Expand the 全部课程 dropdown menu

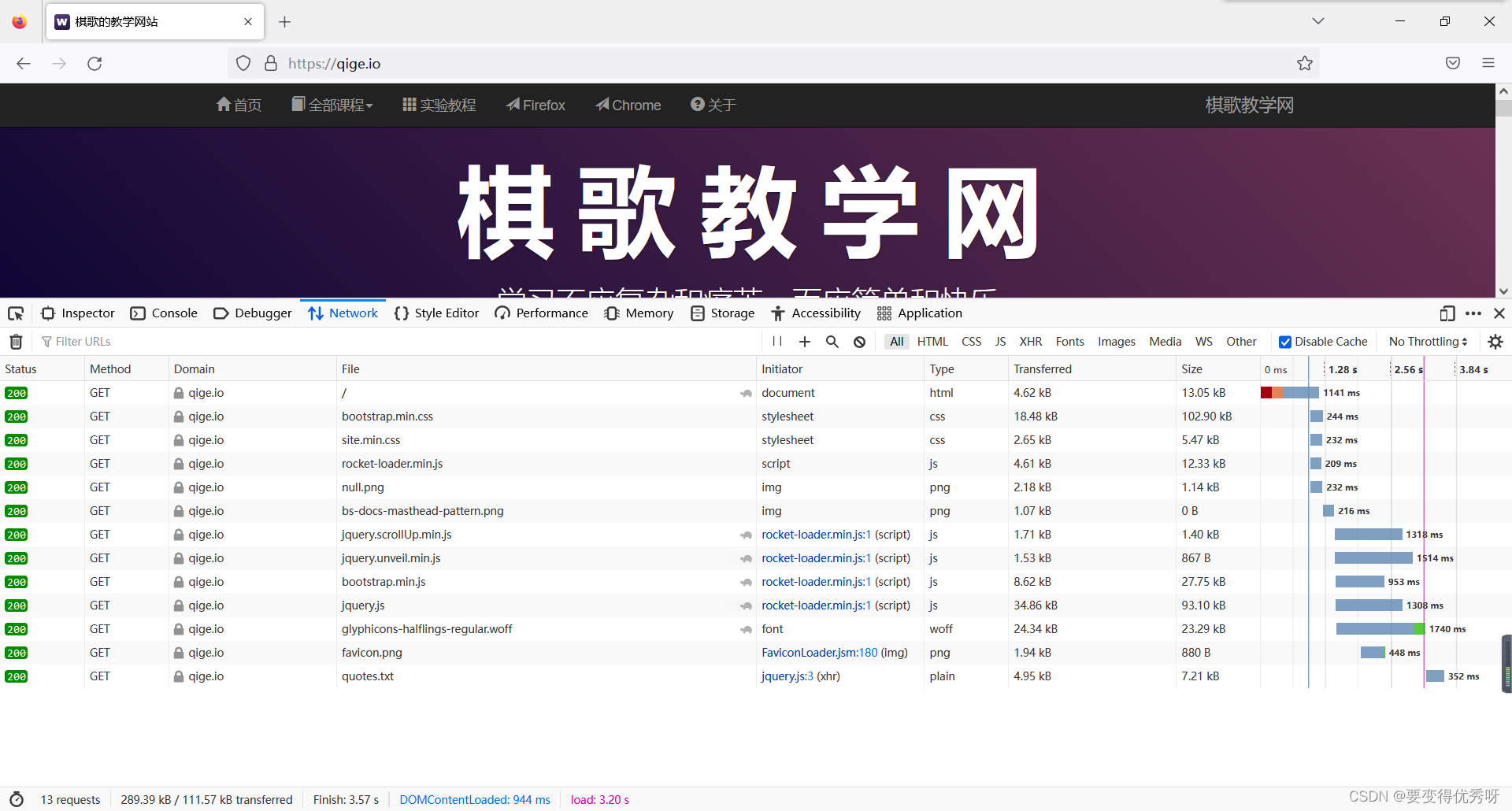(332, 105)
